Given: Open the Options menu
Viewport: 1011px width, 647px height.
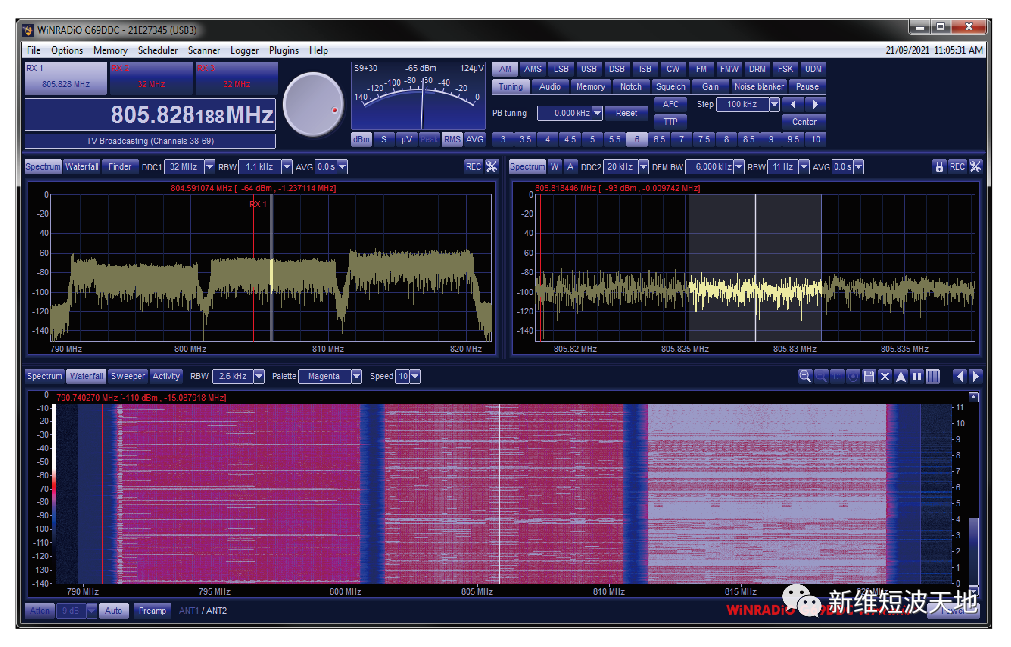Looking at the screenshot, I should coord(67,50).
